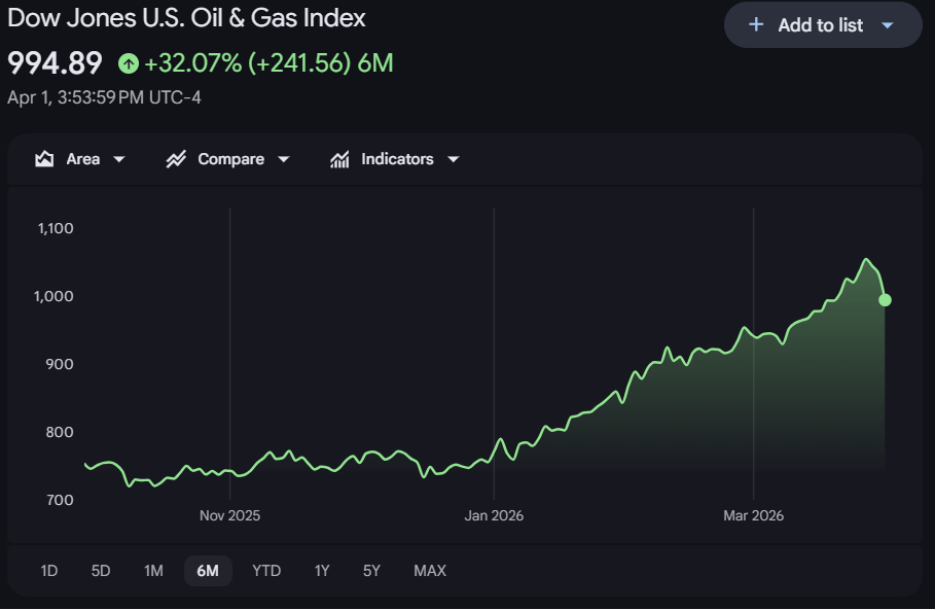
Task: Switch to the YTD range
Action: click(266, 571)
